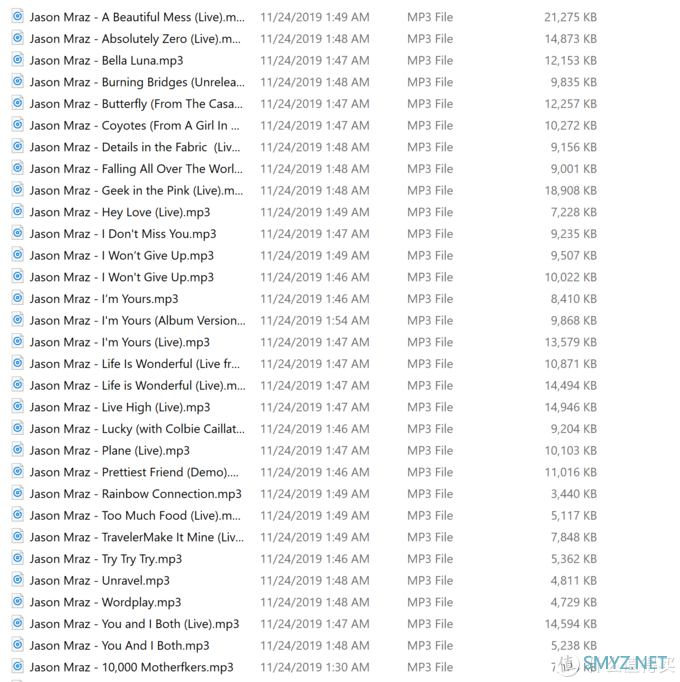This screenshot has height=682, width=680.
Task: Select 'MP3 File' type in Prettiest Friend (Demo) row
Action: tap(430, 472)
